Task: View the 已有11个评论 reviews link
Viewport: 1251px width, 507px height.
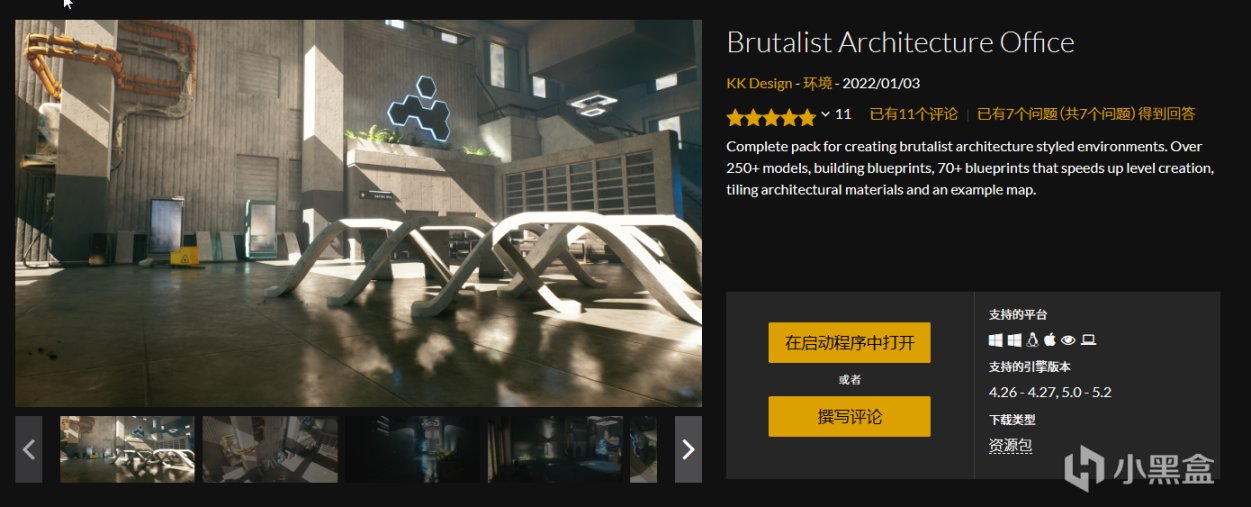Action: (x=914, y=114)
